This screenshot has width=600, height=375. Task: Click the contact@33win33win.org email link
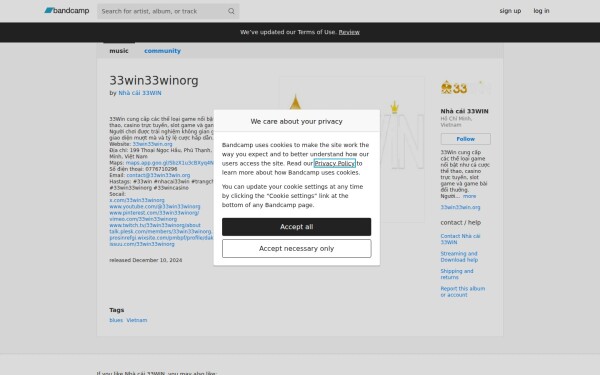[158, 175]
